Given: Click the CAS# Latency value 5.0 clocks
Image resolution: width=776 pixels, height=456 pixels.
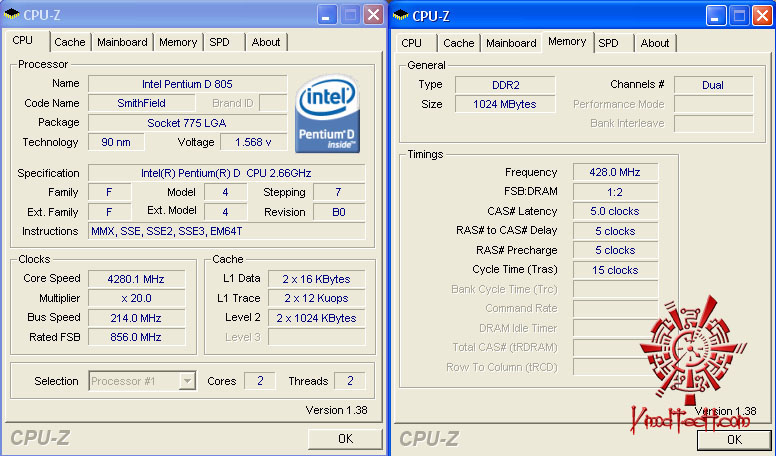Looking at the screenshot, I should point(615,211).
